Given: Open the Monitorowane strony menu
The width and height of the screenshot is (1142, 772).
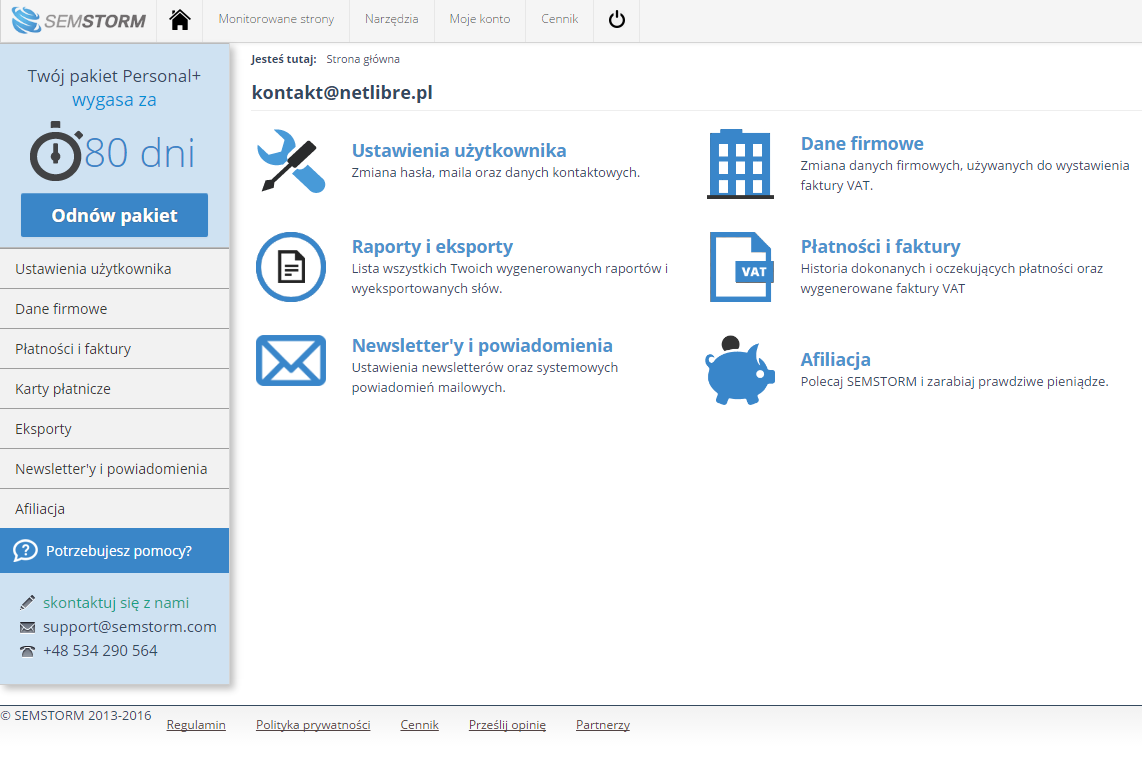Looking at the screenshot, I should pos(276,20).
